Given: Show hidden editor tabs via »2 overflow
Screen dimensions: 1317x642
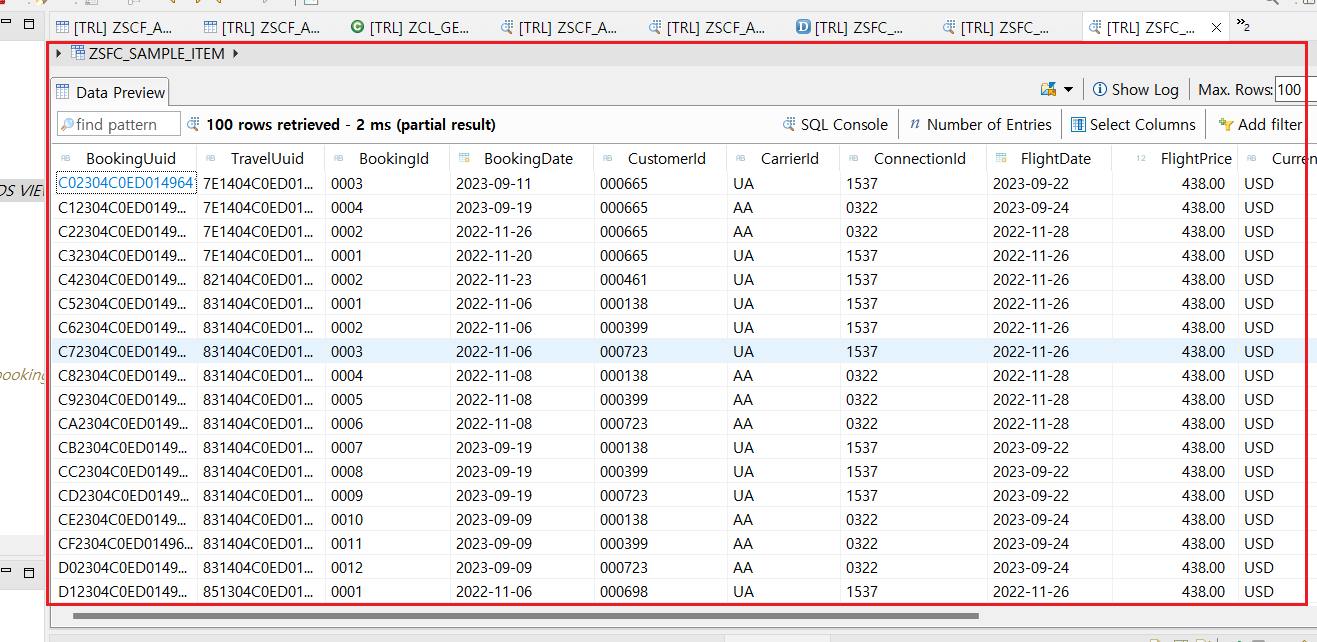Looking at the screenshot, I should click(x=1243, y=25).
